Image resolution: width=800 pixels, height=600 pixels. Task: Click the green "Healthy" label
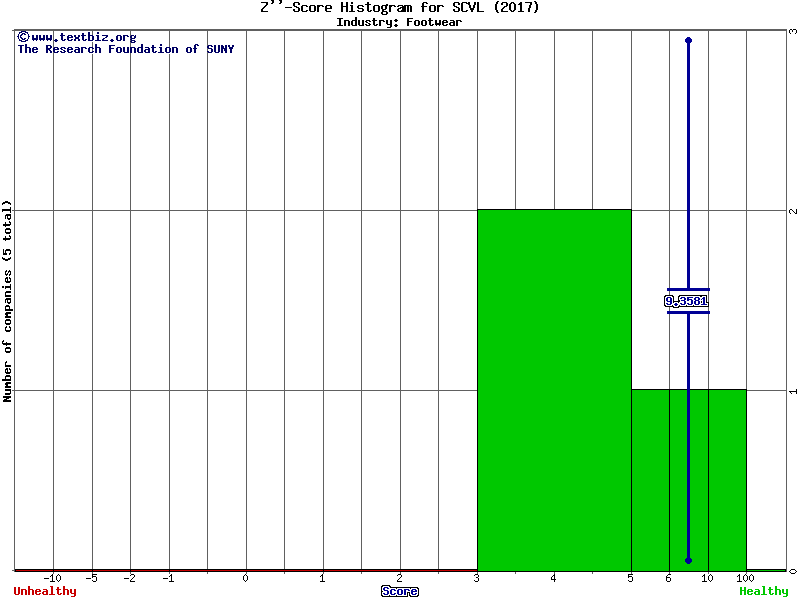[764, 591]
